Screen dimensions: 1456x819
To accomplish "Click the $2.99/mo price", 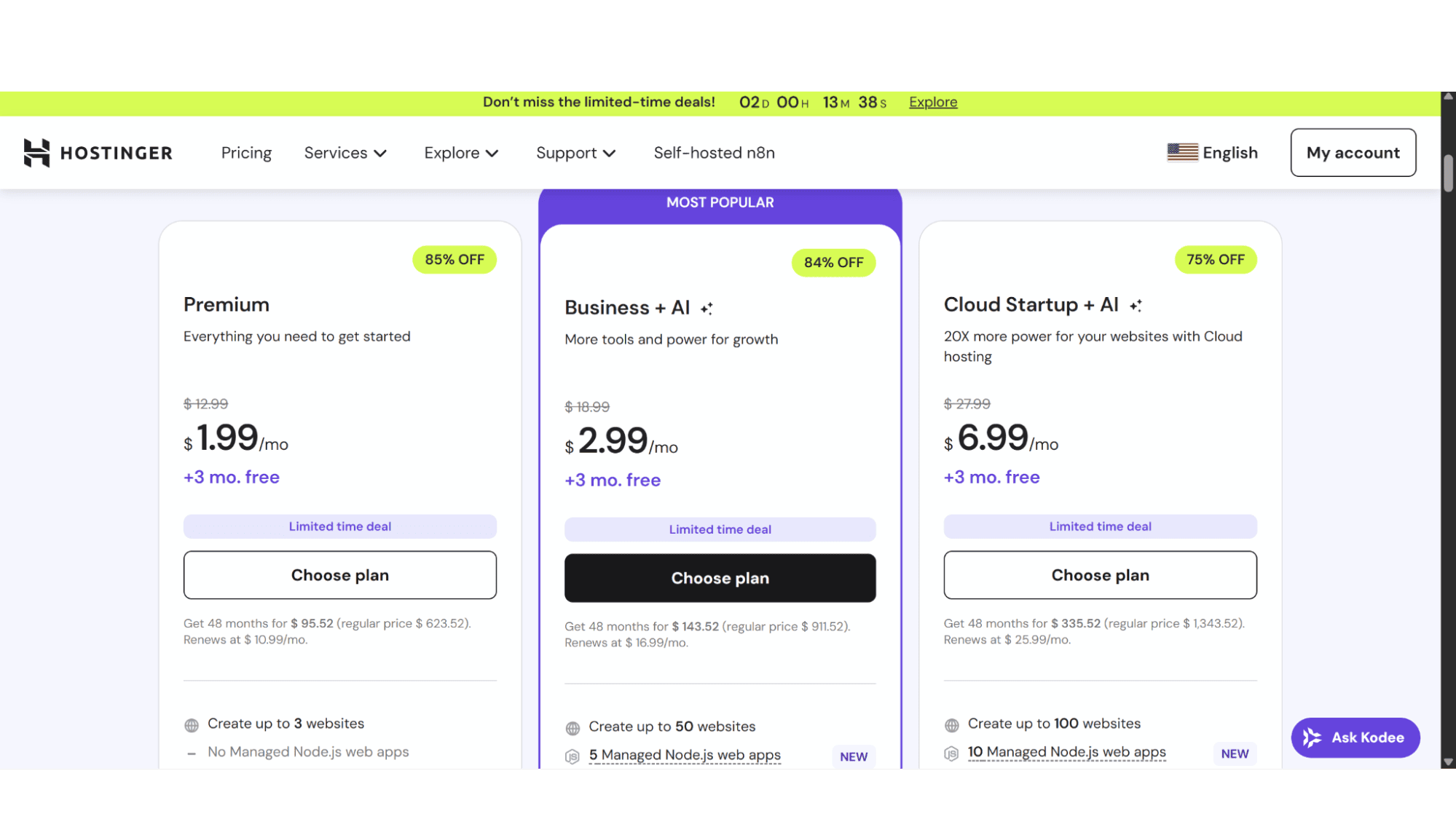I will (x=621, y=441).
